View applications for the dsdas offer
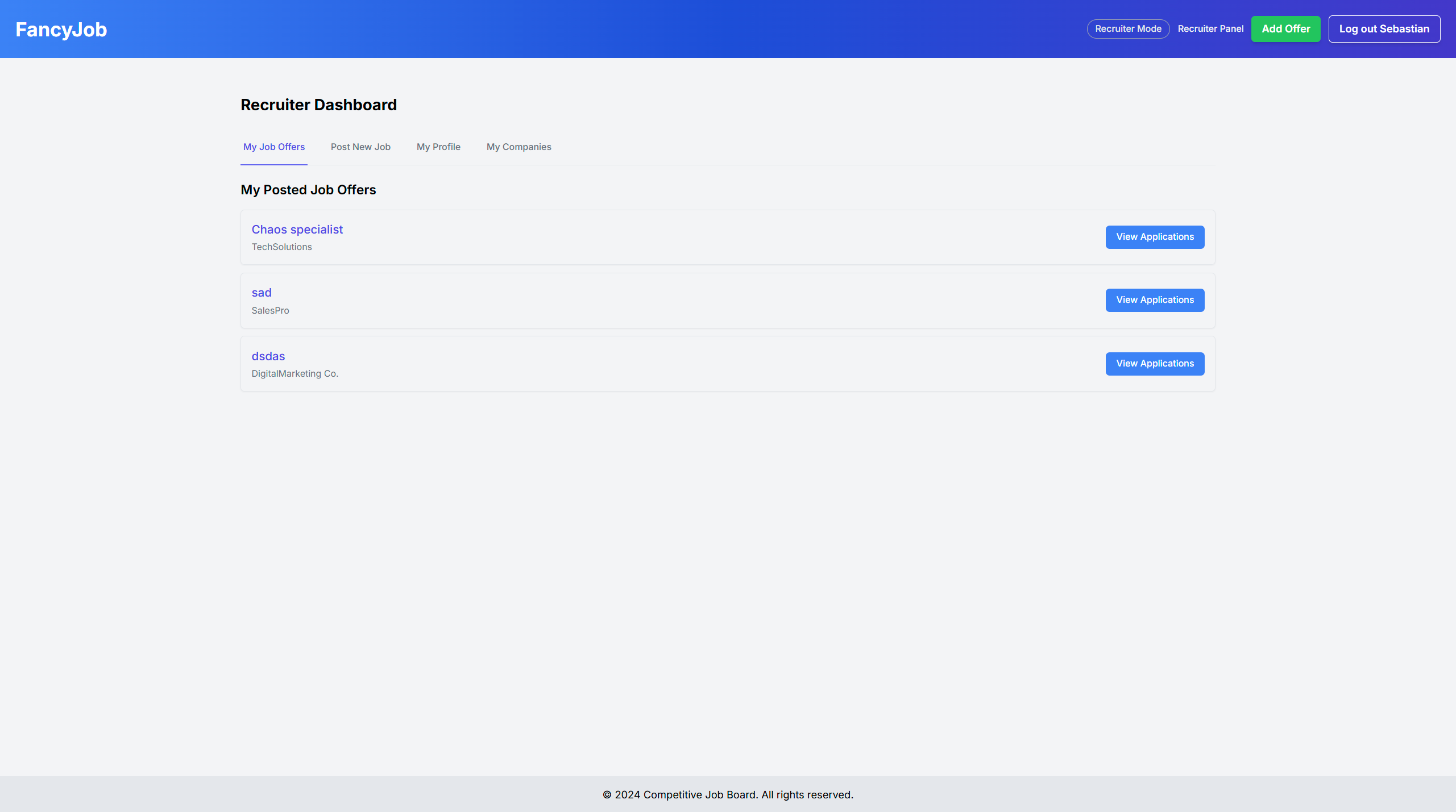 pos(1155,364)
